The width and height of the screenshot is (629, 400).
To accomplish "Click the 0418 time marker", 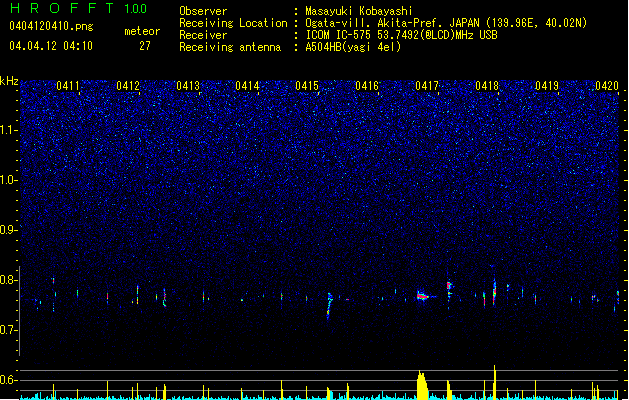I will (487, 86).
